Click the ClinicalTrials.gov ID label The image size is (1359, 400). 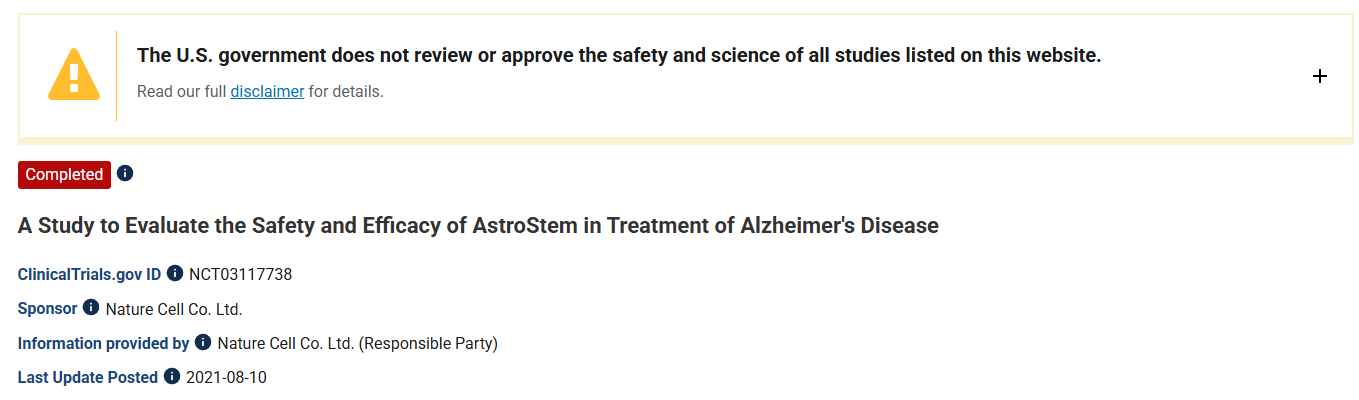(89, 274)
